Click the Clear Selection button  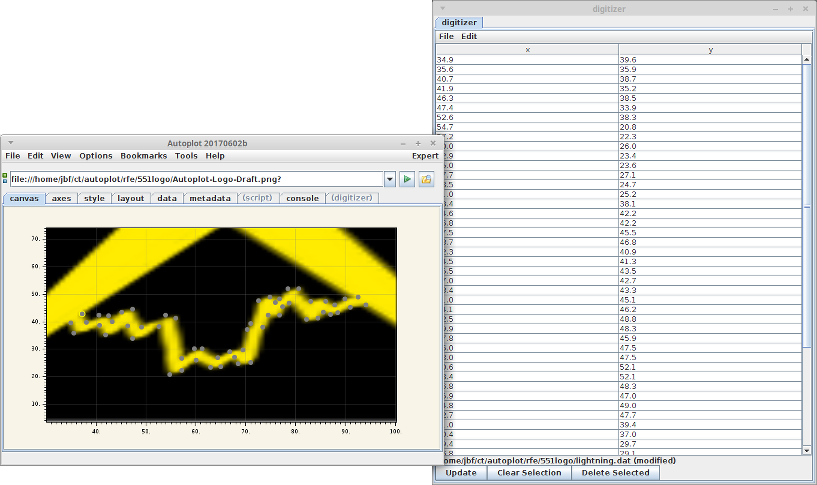[x=529, y=472]
